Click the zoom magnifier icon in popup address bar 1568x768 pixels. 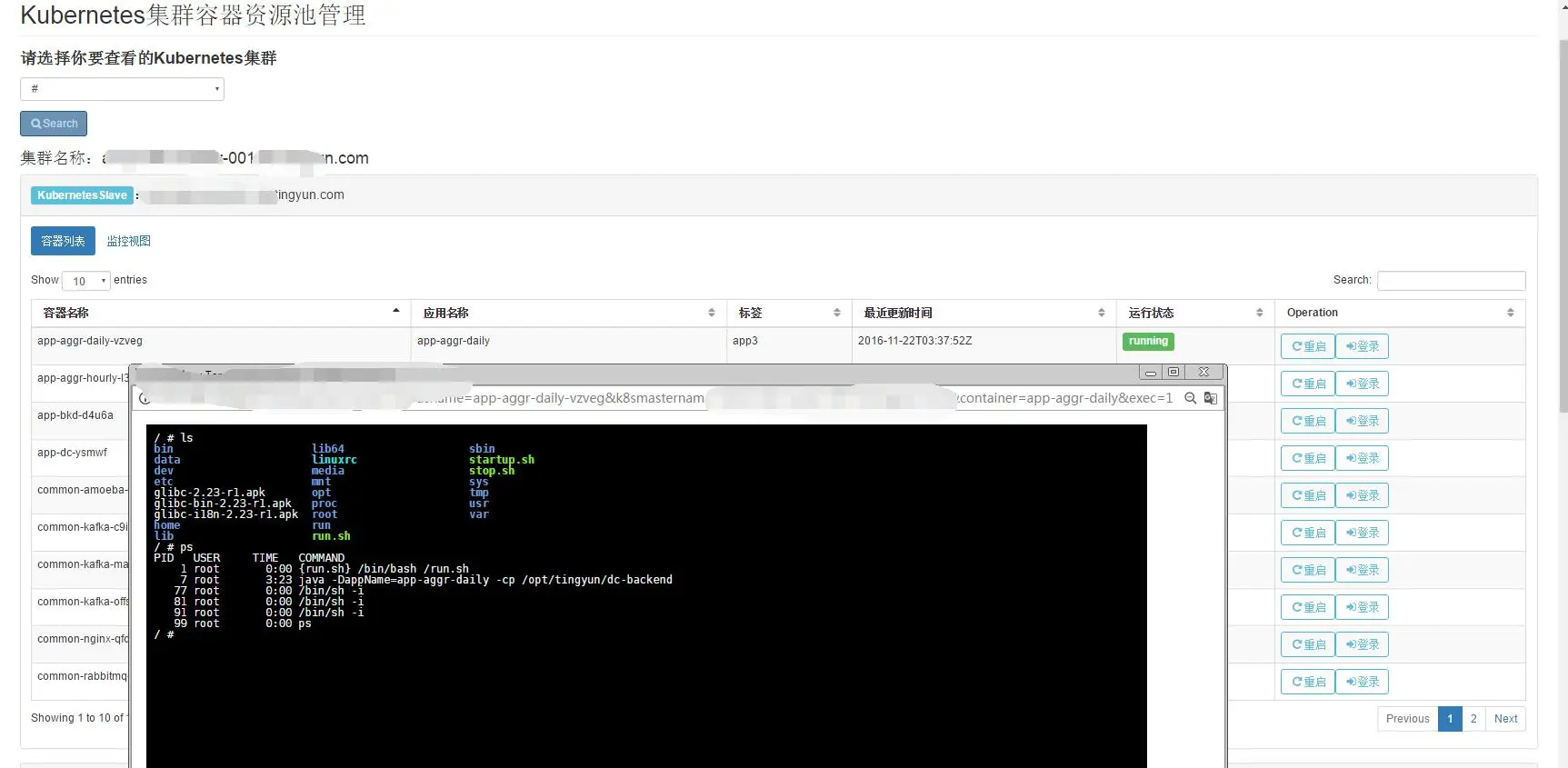coord(1190,398)
